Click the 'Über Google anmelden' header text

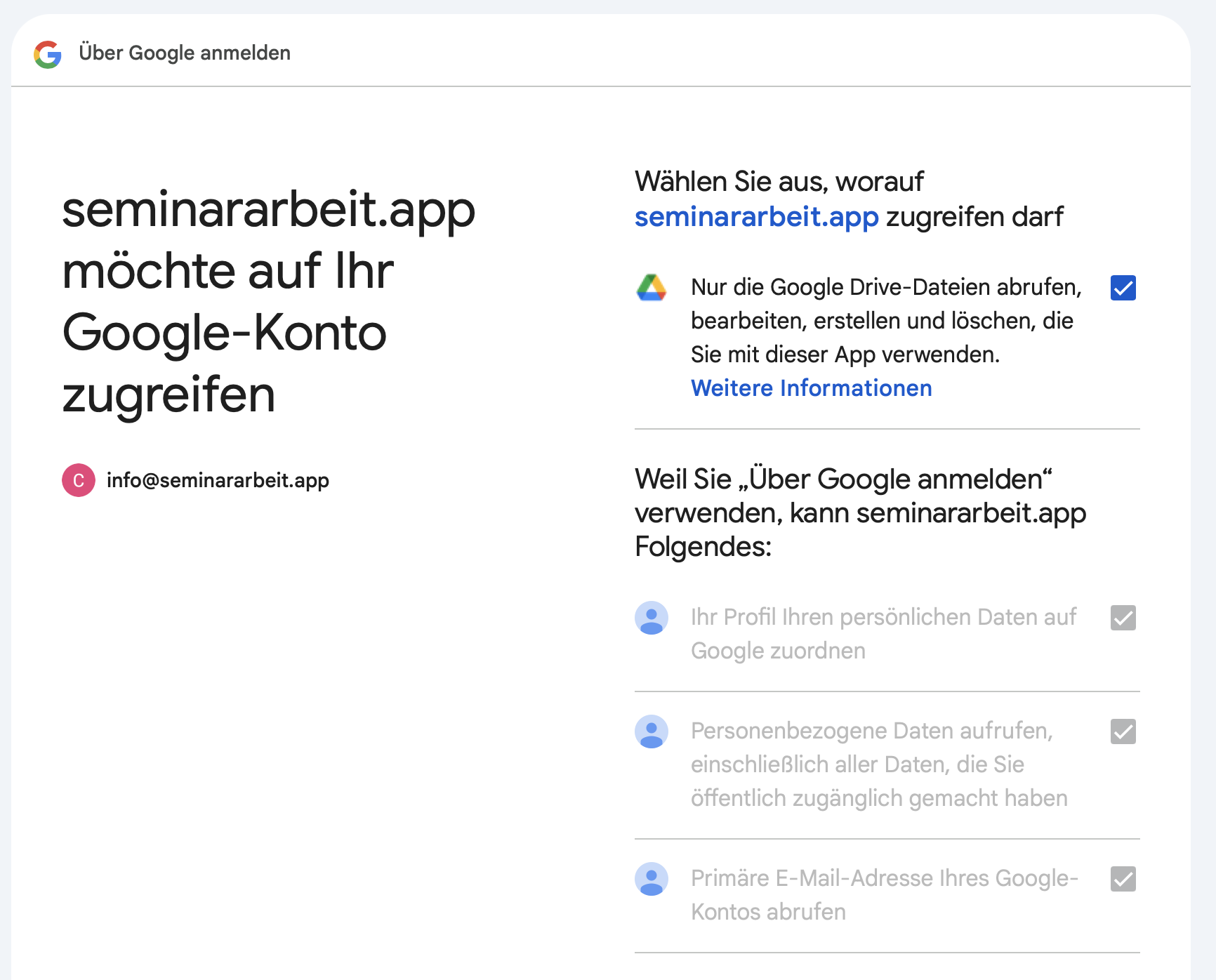pyautogui.click(x=185, y=53)
